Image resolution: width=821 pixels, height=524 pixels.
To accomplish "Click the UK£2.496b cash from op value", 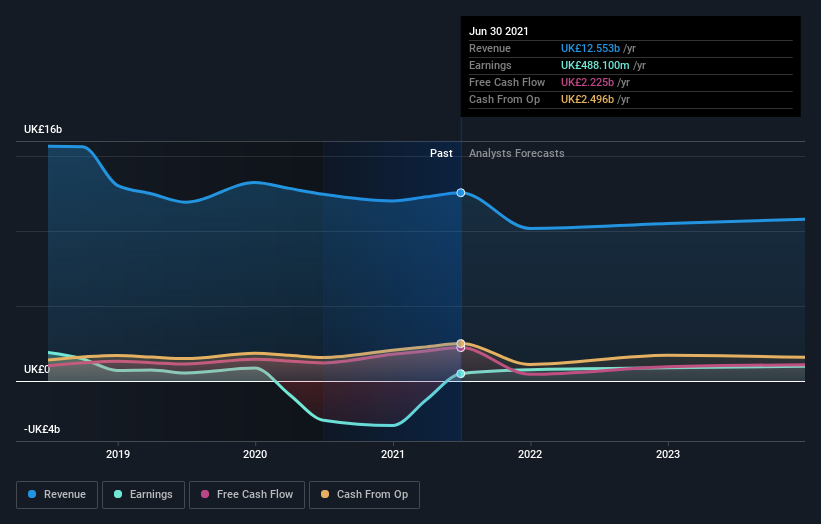I will pos(587,99).
